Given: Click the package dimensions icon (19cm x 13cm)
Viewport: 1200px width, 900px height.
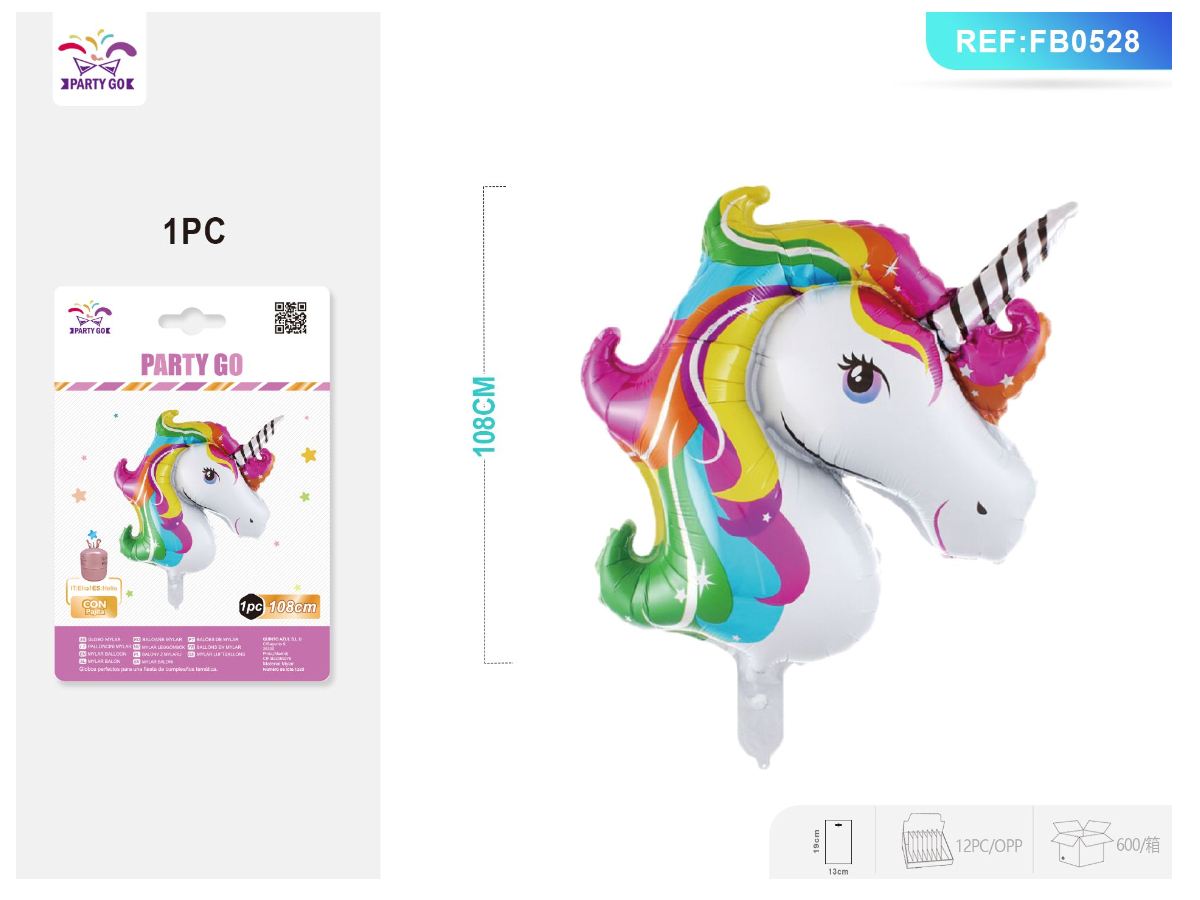Looking at the screenshot, I should (x=835, y=844).
